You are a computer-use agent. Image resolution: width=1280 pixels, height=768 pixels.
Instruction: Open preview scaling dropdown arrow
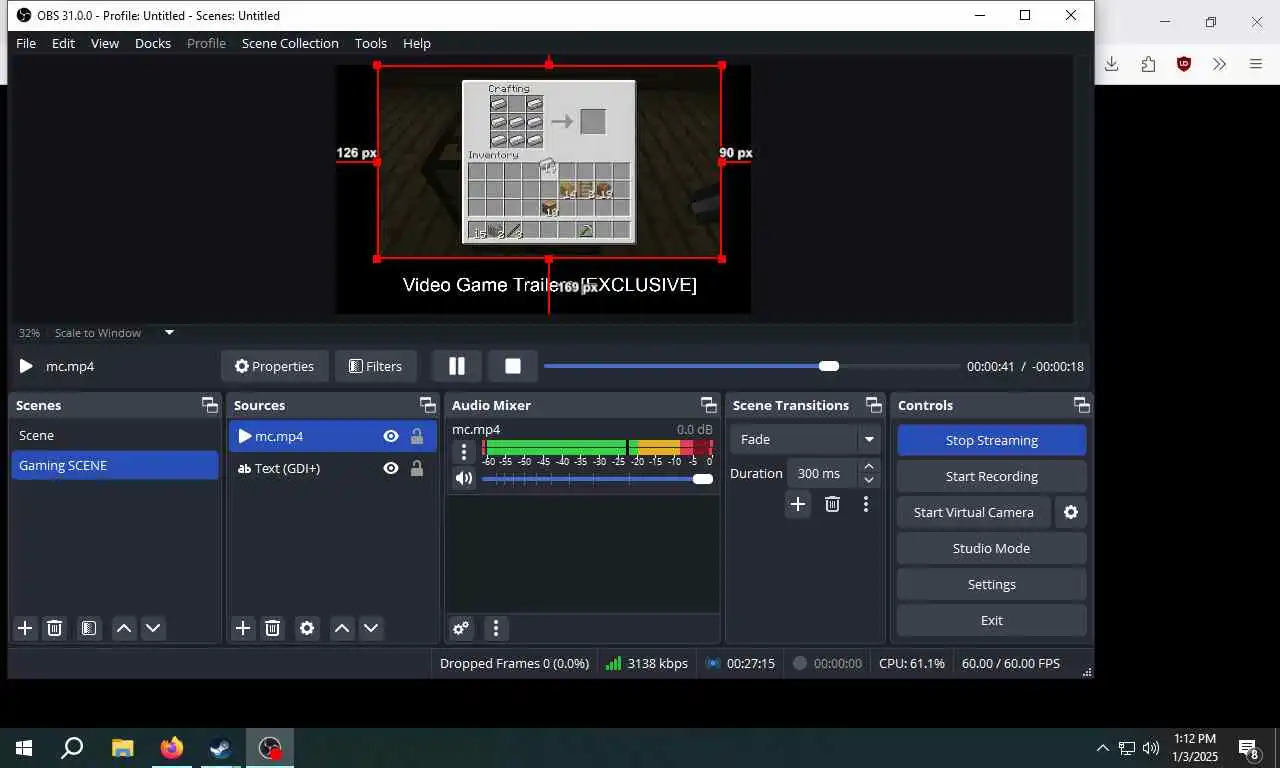click(x=169, y=333)
